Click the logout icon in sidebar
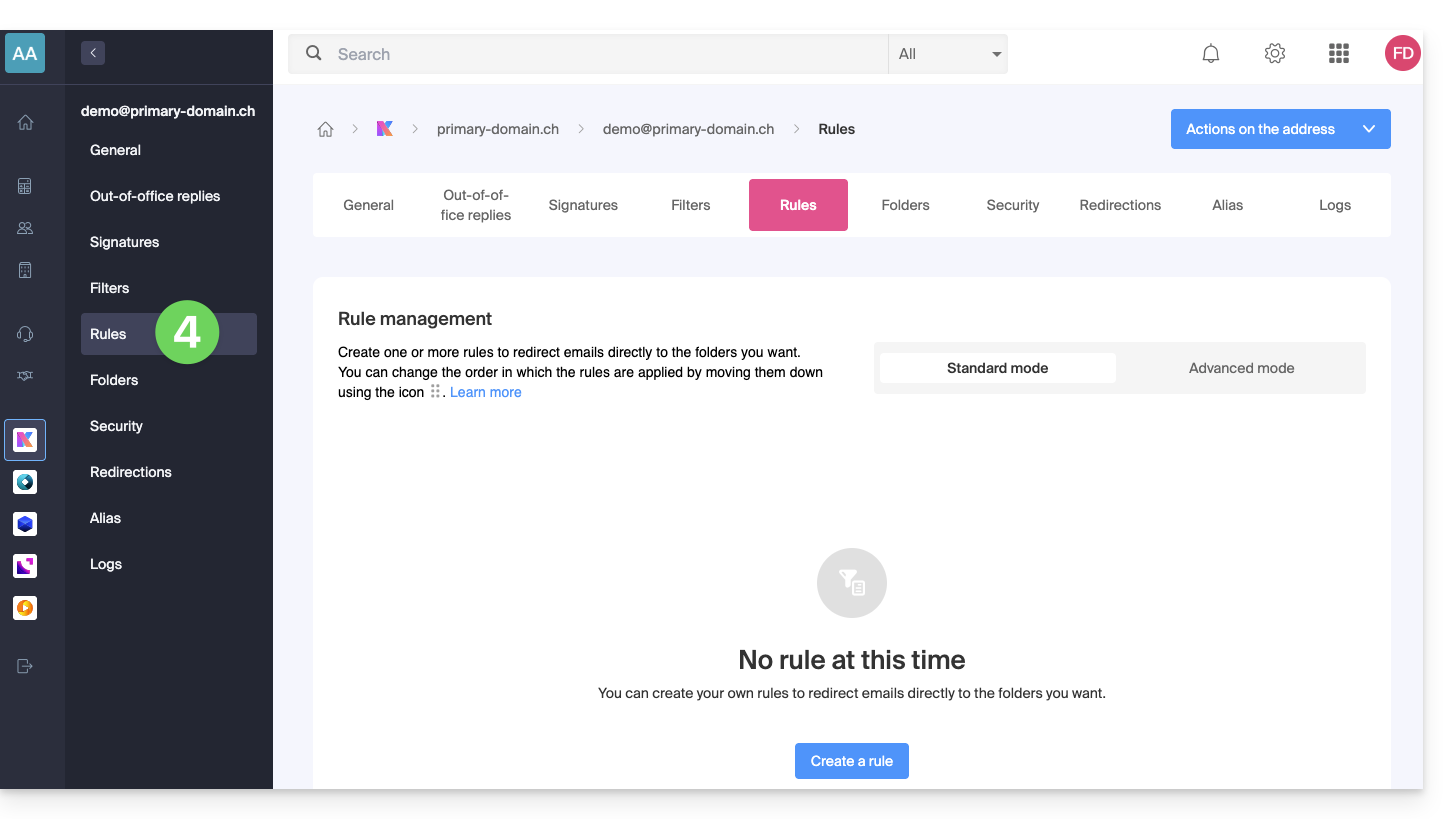 tap(25, 666)
